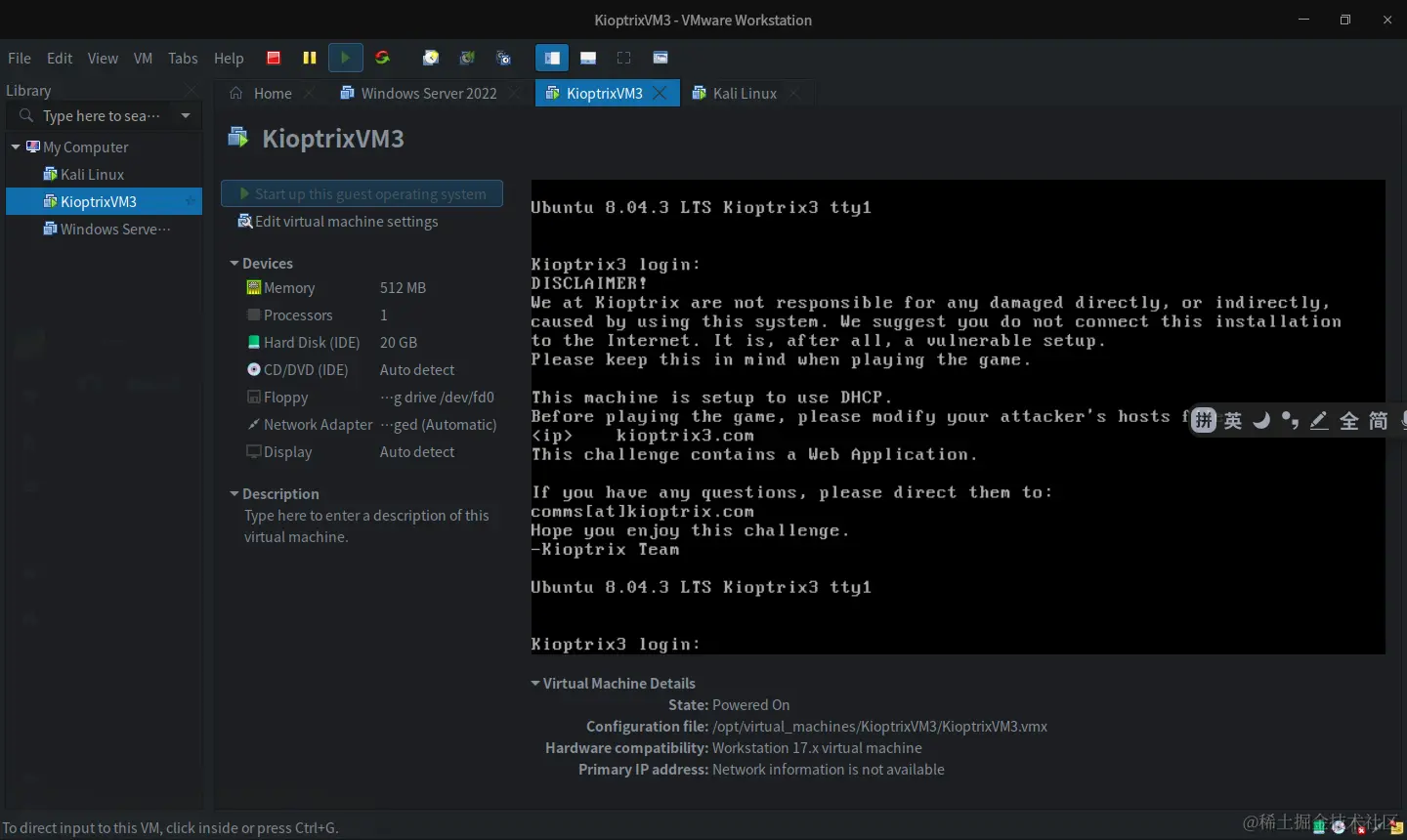Image resolution: width=1407 pixels, height=840 pixels.
Task: Click the Powered On state text
Action: point(751,705)
